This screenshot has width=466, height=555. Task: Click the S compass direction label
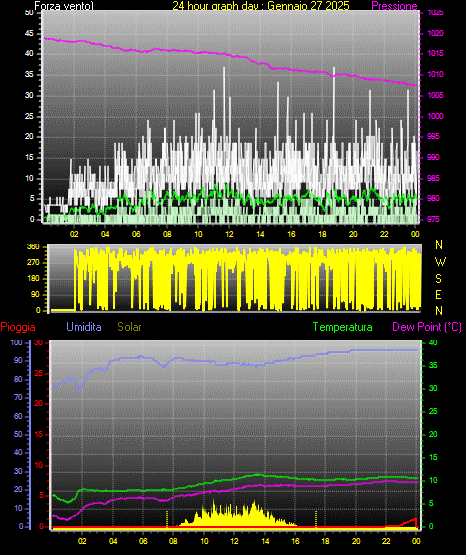coord(438,279)
